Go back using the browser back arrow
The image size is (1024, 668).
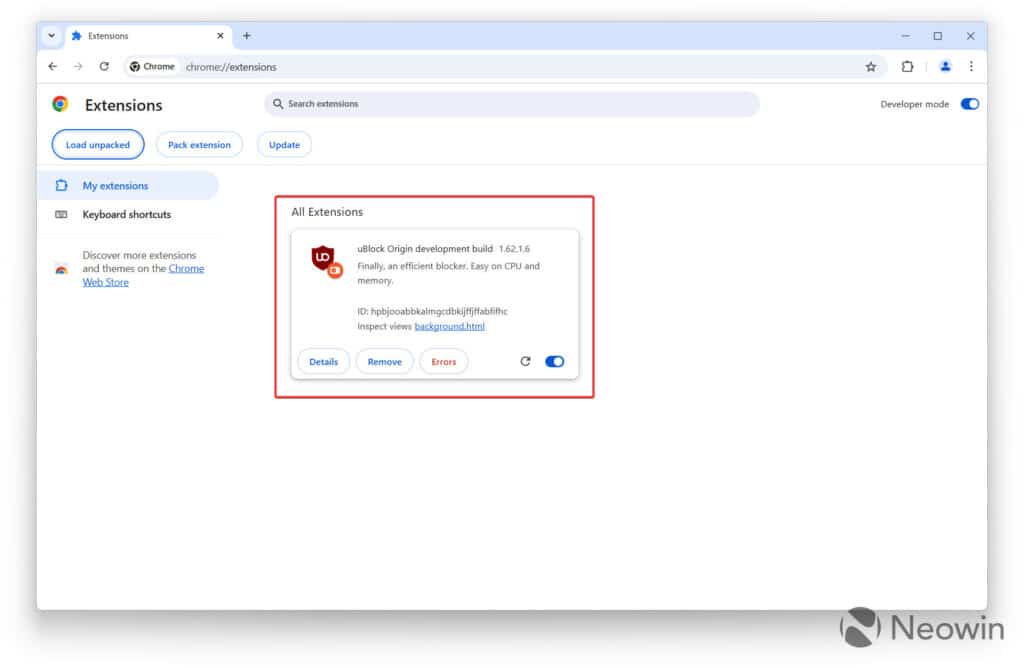(x=53, y=67)
